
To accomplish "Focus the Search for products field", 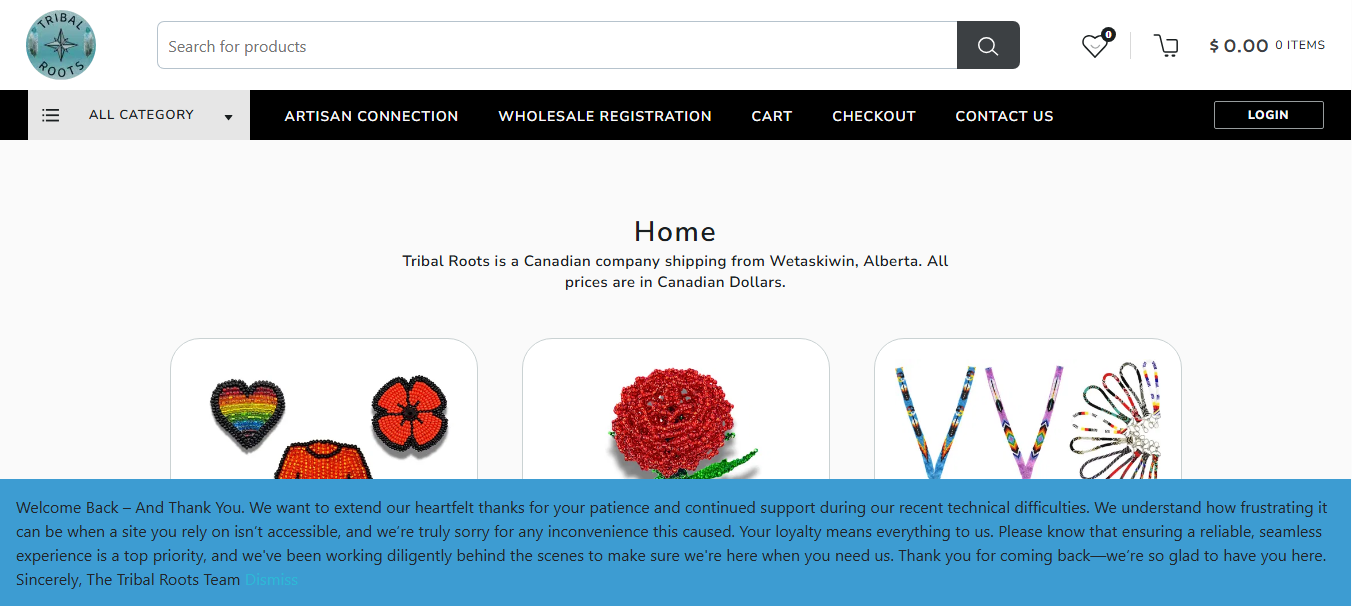I will (557, 46).
